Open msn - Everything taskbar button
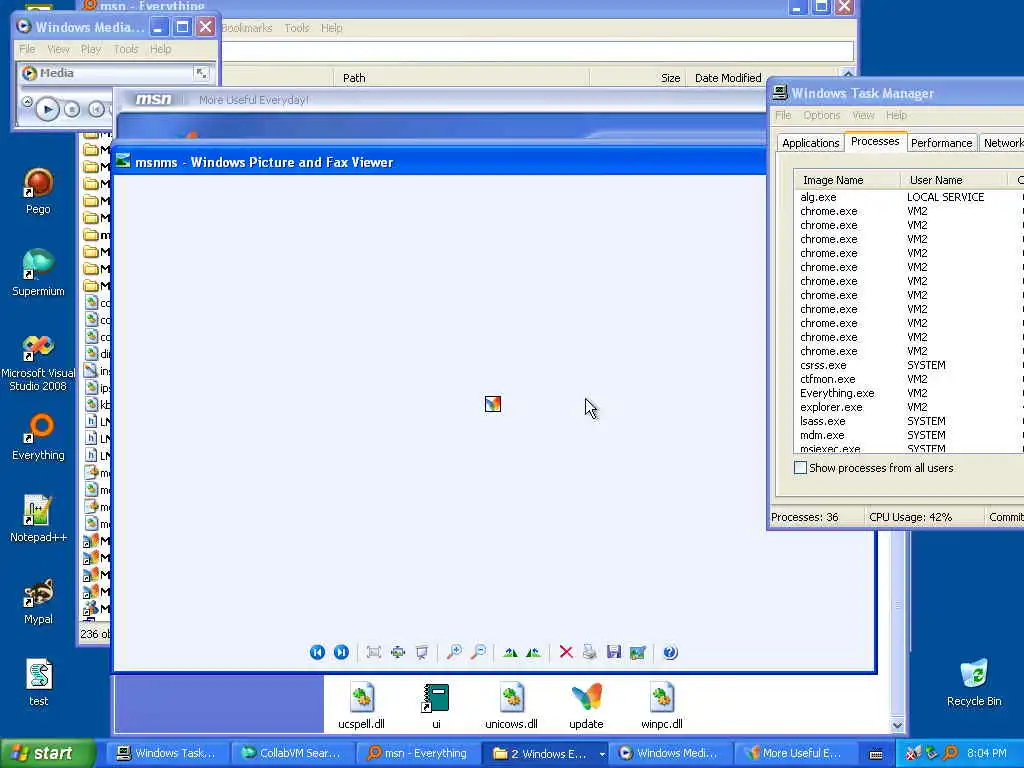 [418, 753]
